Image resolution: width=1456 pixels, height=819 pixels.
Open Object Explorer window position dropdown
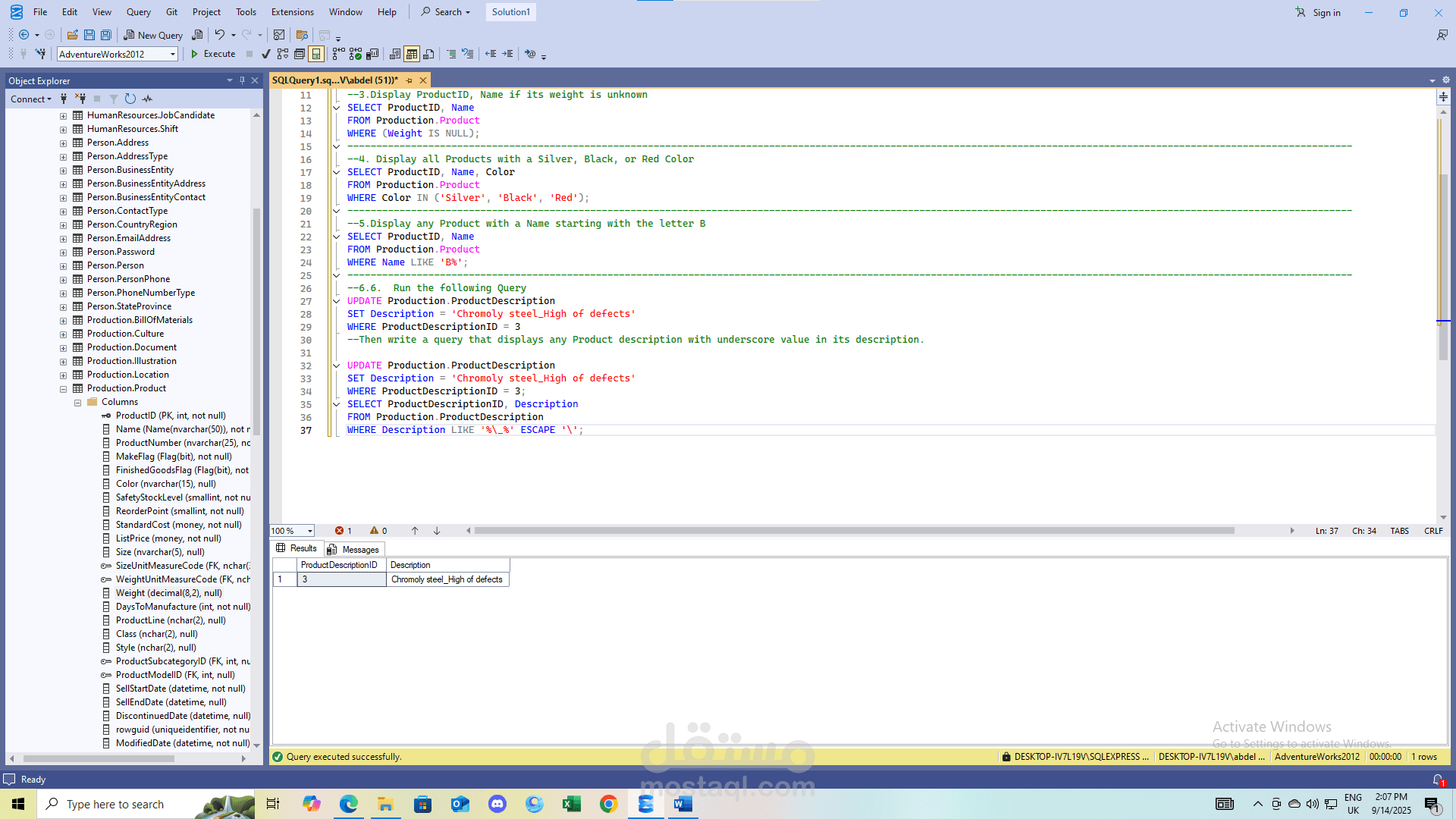coord(230,80)
